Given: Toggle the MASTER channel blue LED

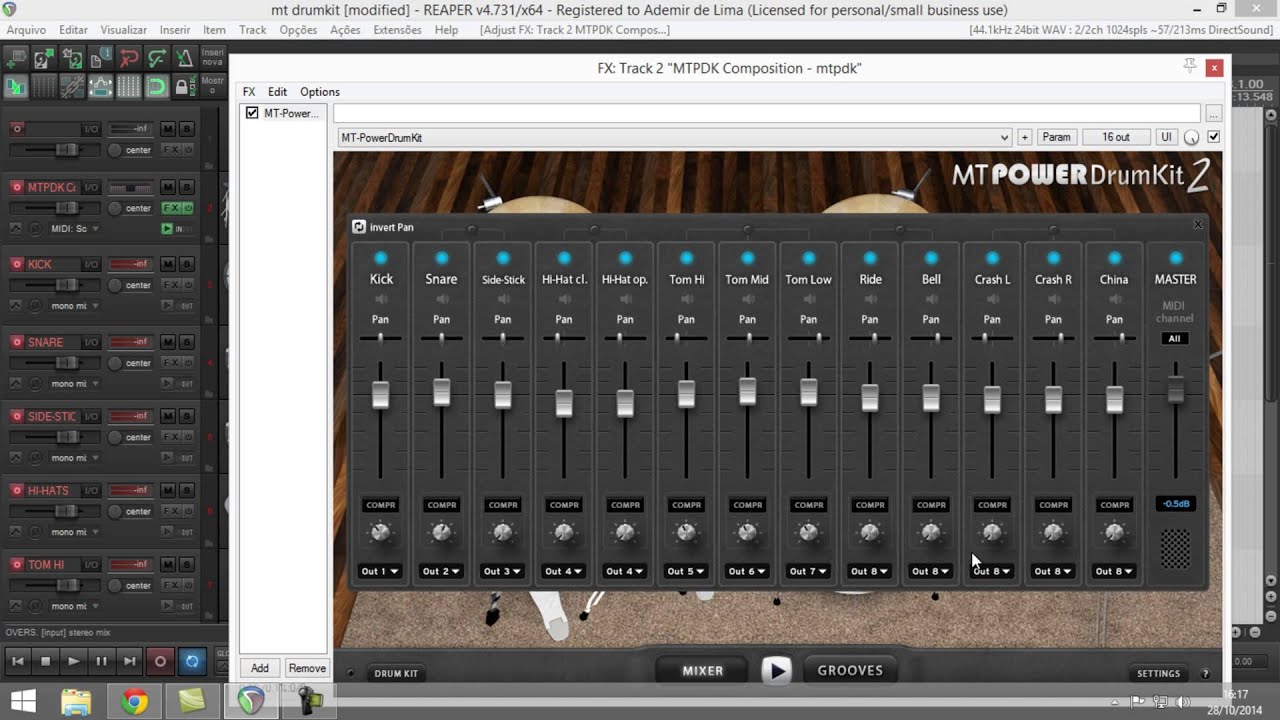Looking at the screenshot, I should (1175, 258).
